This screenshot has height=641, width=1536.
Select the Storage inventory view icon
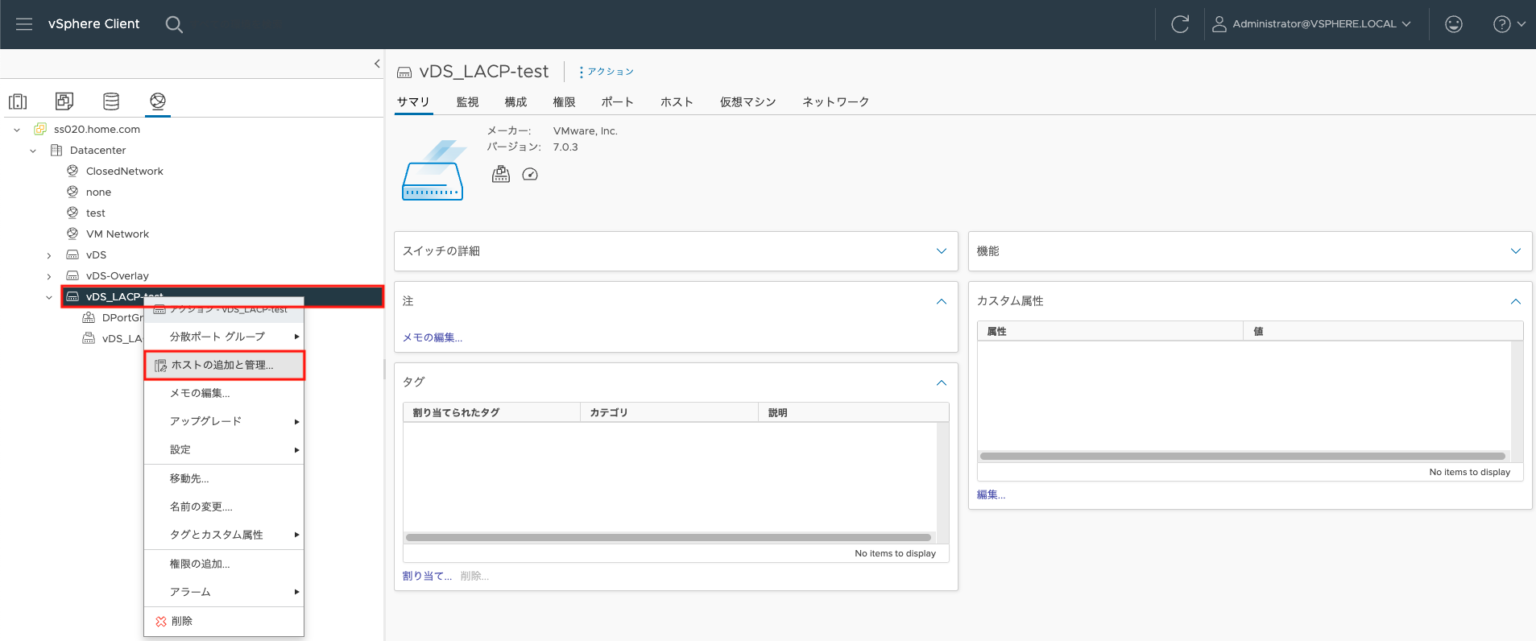click(110, 101)
